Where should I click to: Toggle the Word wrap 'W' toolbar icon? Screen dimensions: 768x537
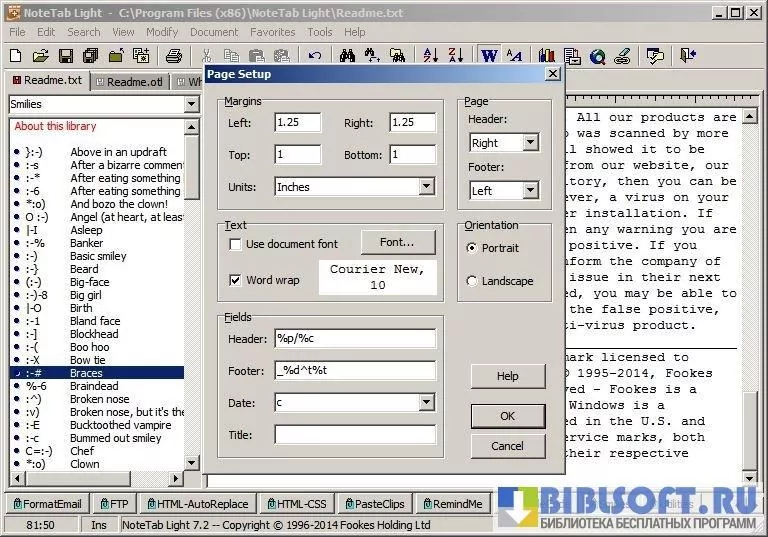489,56
